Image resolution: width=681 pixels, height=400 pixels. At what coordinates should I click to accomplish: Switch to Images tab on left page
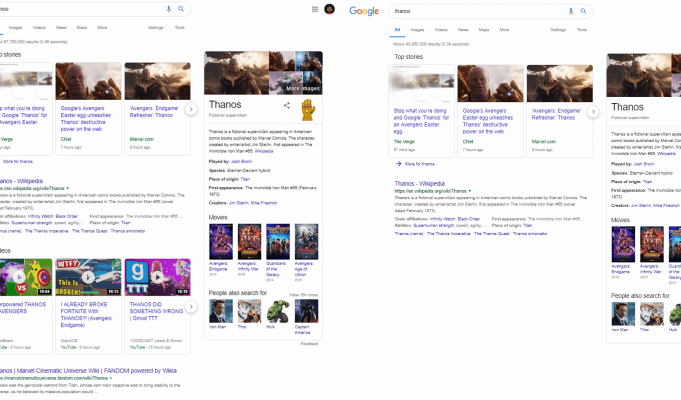click(x=16, y=27)
